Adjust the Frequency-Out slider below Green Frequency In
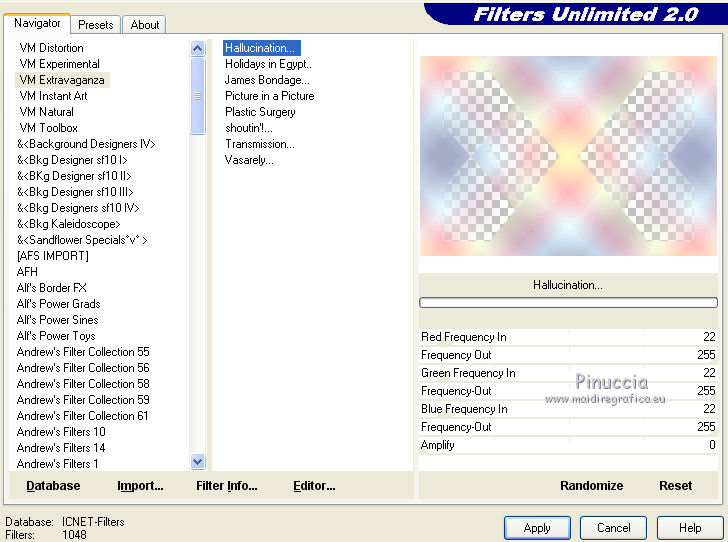728x542 pixels. [x=568, y=391]
